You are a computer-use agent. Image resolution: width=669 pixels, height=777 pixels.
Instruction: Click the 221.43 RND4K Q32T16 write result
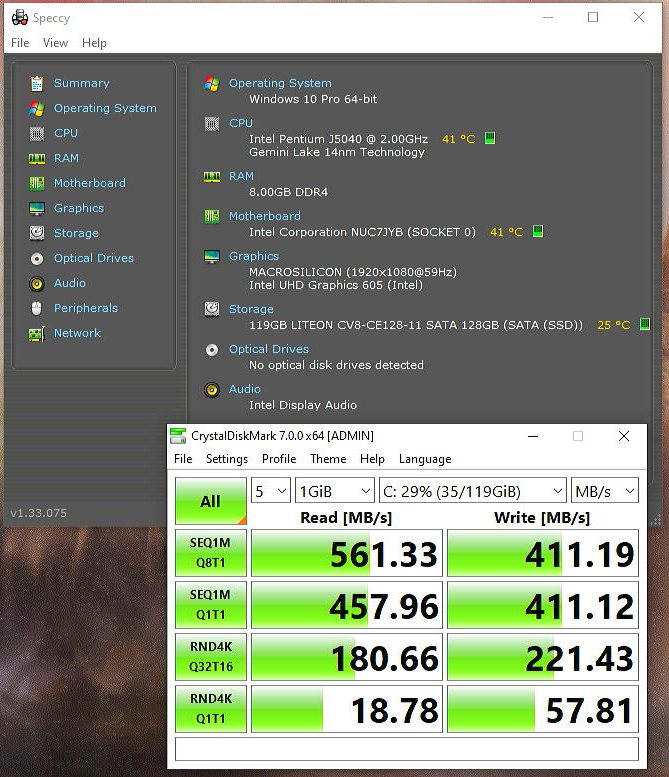click(543, 657)
